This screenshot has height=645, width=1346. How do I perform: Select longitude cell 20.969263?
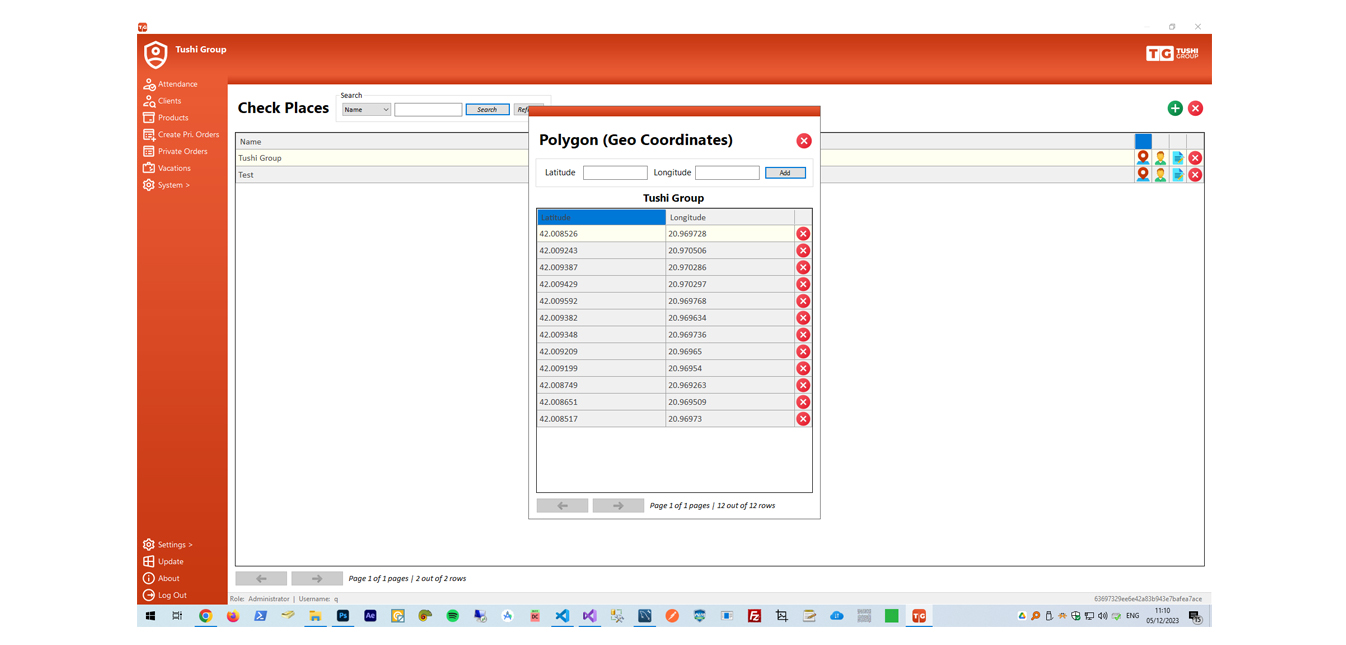pos(730,385)
